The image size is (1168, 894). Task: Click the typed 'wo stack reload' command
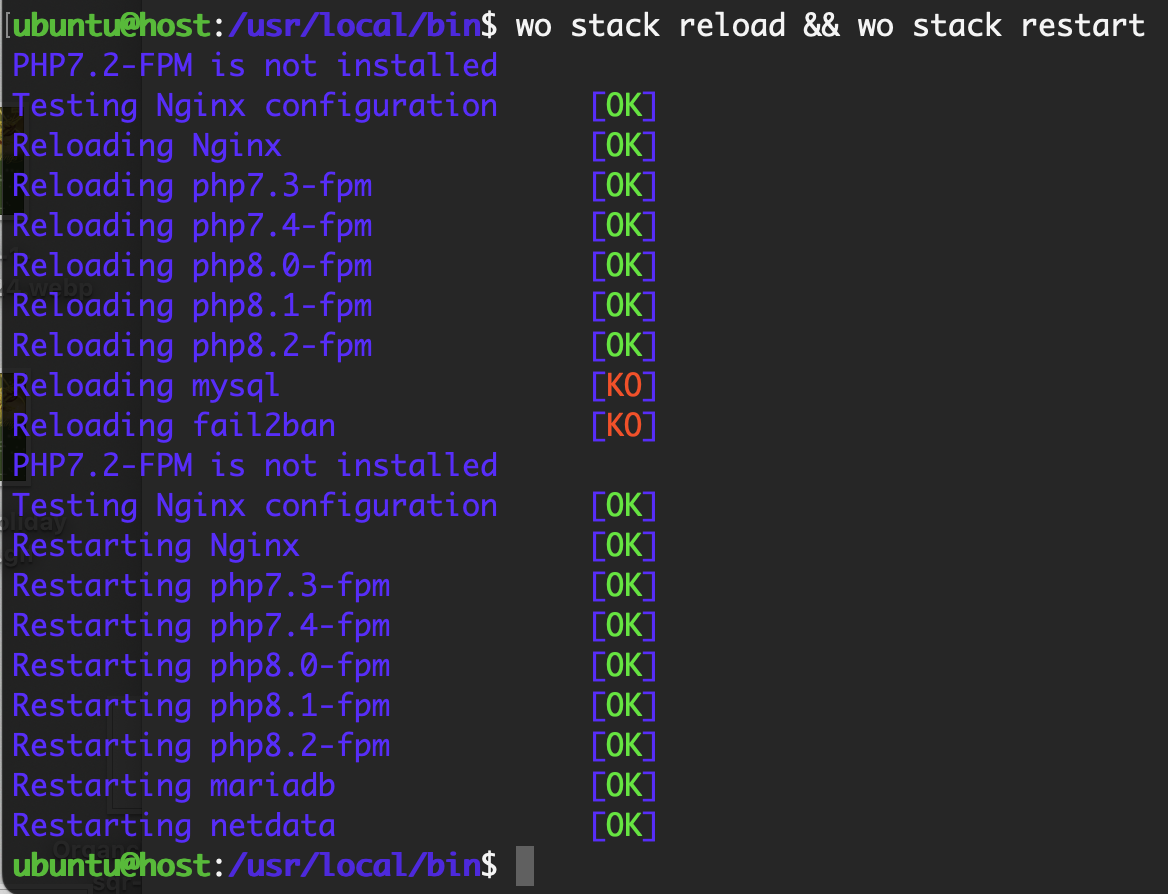coord(650,25)
